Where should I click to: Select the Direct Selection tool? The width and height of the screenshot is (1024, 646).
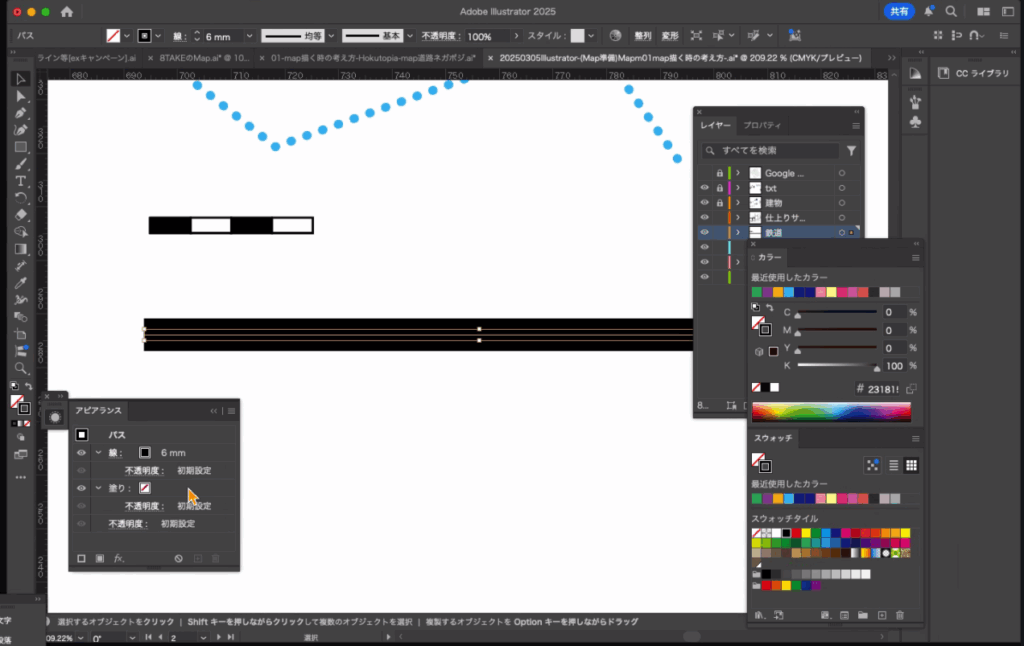(20, 96)
